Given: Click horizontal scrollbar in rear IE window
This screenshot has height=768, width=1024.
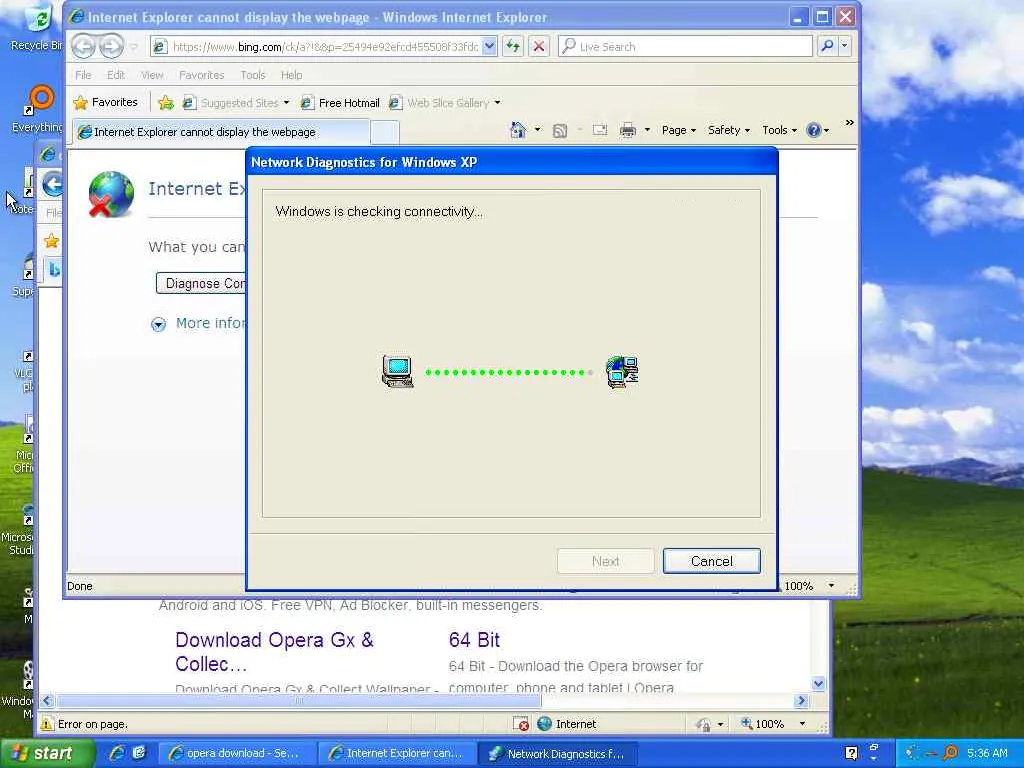Looking at the screenshot, I should (299, 701).
